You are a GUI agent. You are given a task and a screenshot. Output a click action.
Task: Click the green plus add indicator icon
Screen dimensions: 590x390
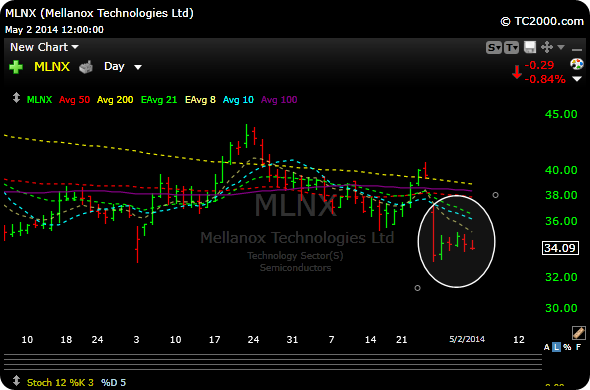coord(16,67)
